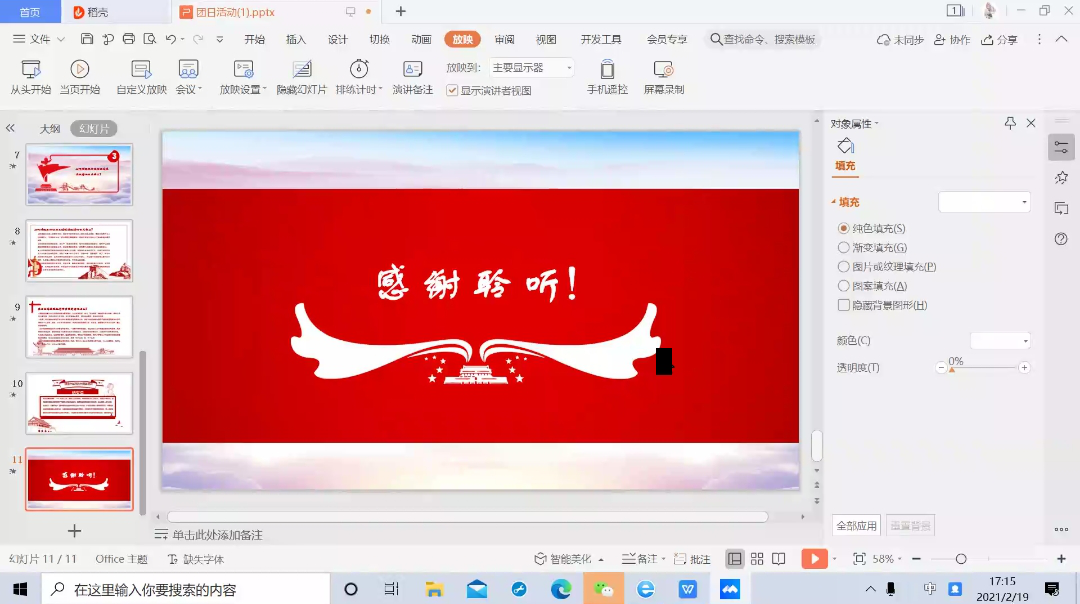This screenshot has height=604, width=1080.
Task: Select slide 9 thumbnail in the panel
Action: pos(79,326)
